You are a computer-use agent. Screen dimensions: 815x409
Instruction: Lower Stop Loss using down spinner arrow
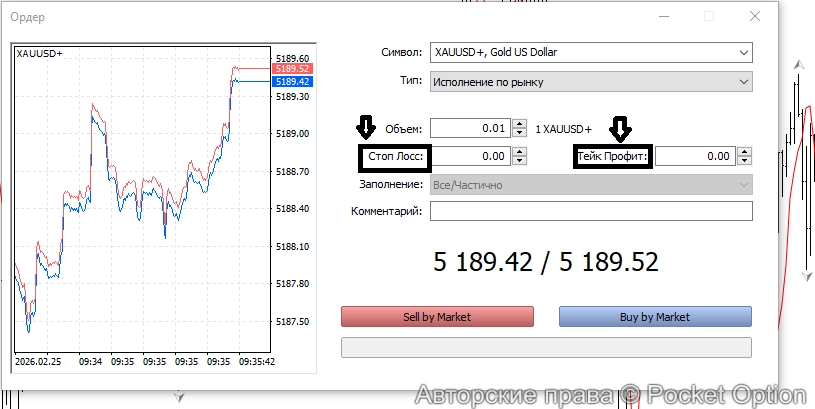coord(518,160)
